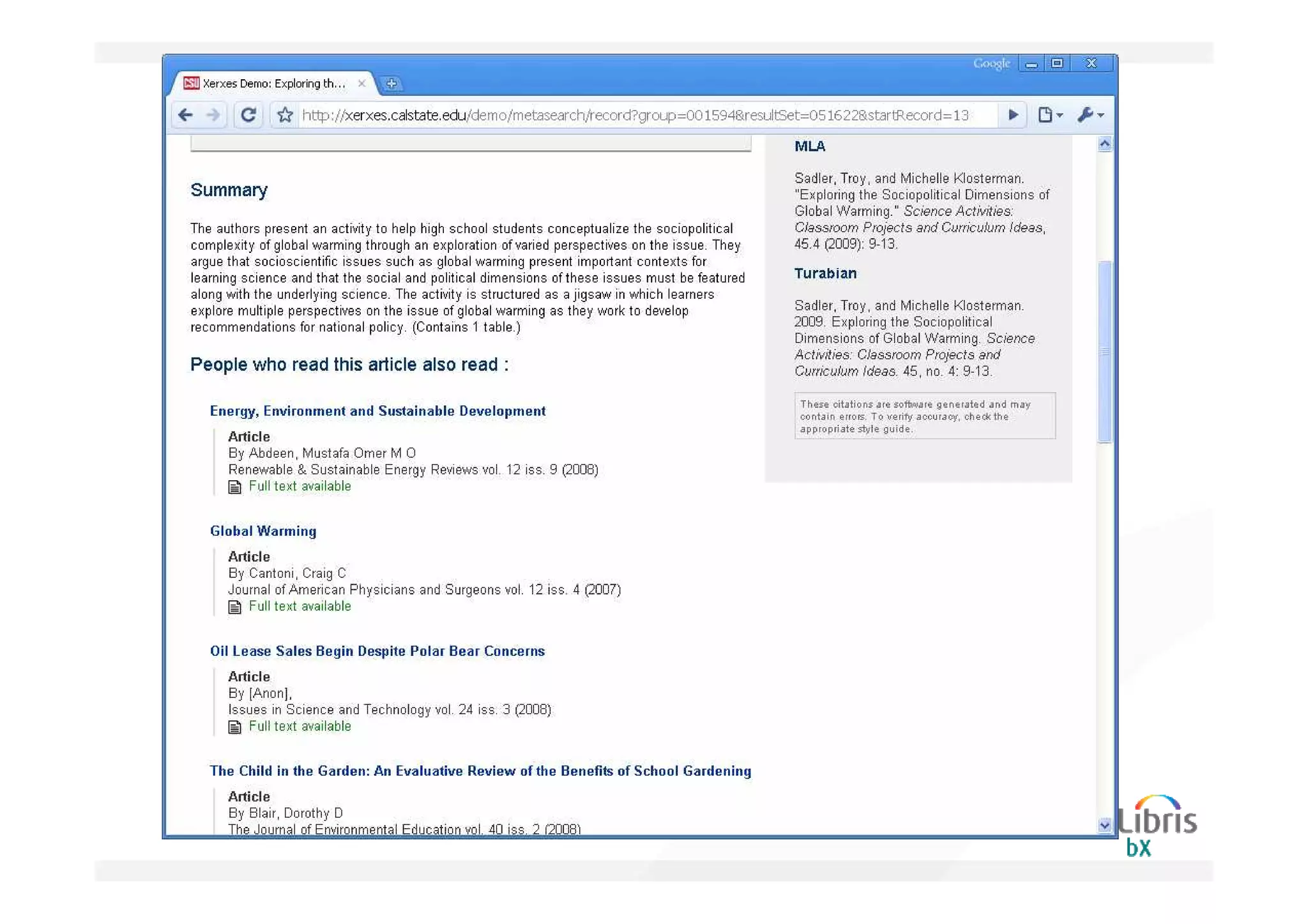Viewport: 1308px width, 924px height.
Task: Open The Child in the Garden article
Action: (480, 771)
